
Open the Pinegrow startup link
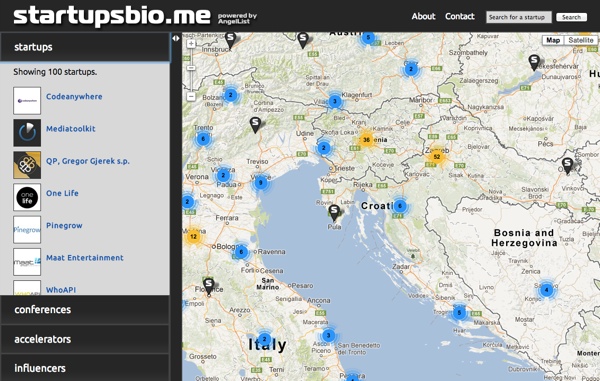point(64,225)
